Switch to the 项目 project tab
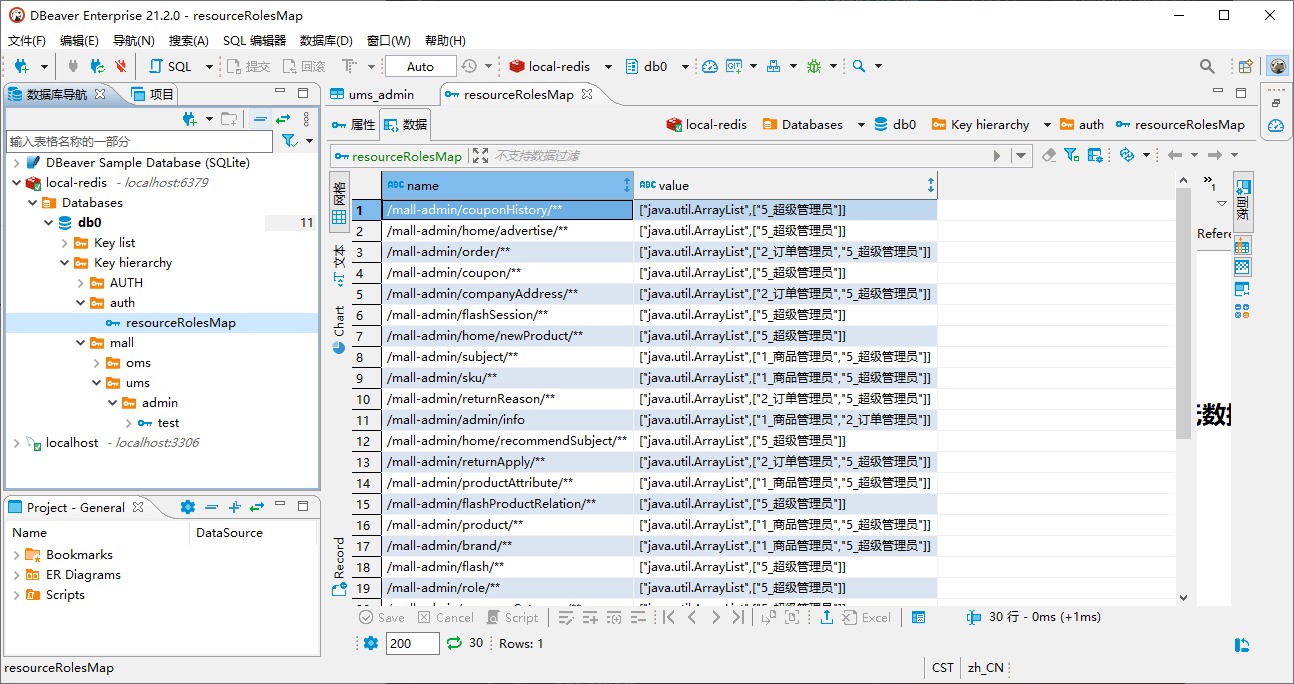The height and width of the screenshot is (684, 1294). 154,94
